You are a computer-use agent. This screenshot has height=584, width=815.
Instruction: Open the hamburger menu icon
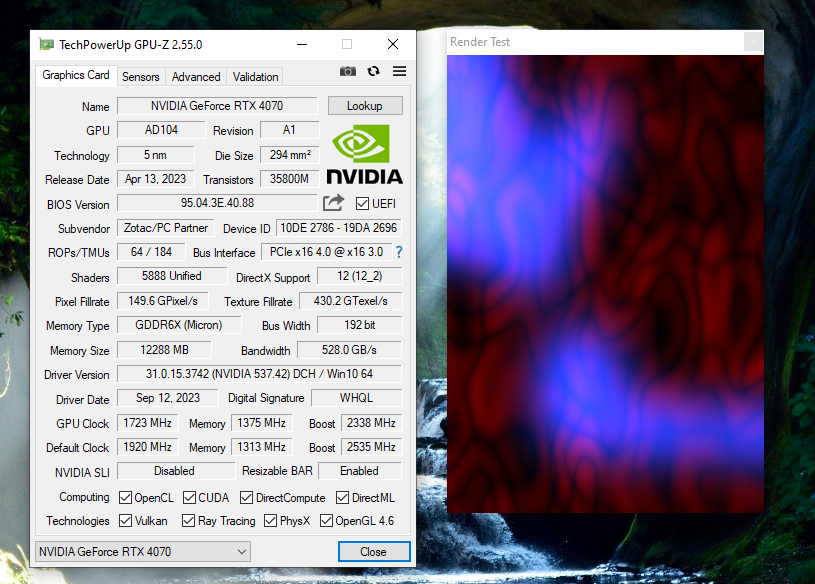point(399,71)
